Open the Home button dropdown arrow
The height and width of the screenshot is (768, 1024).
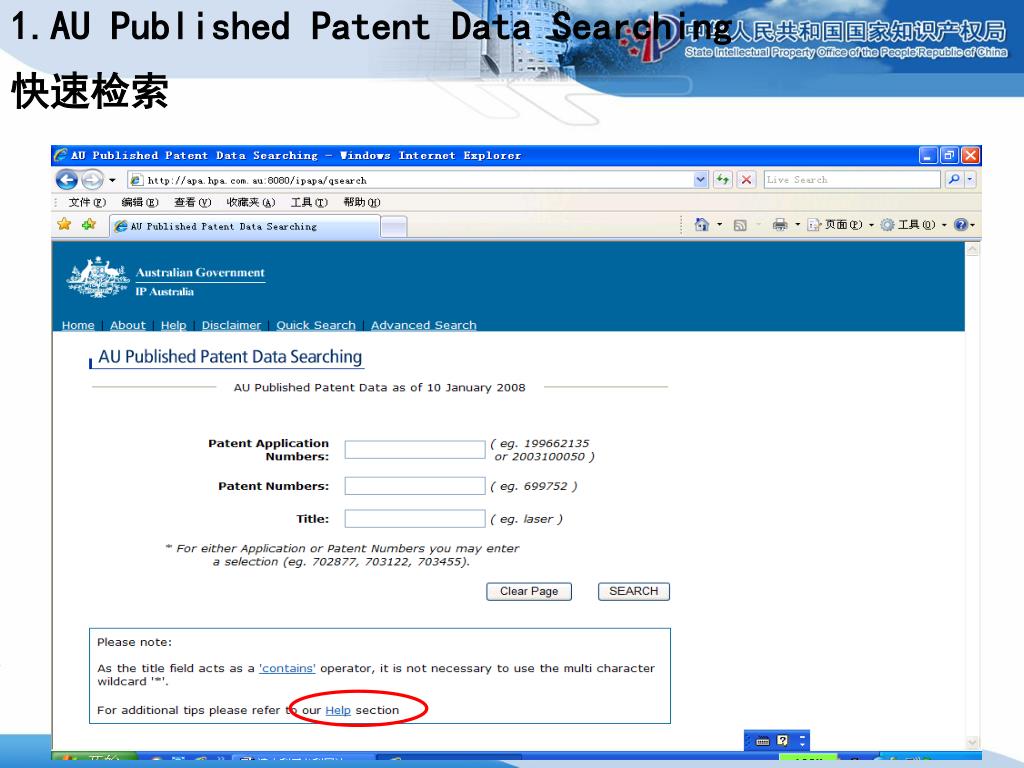[x=720, y=225]
